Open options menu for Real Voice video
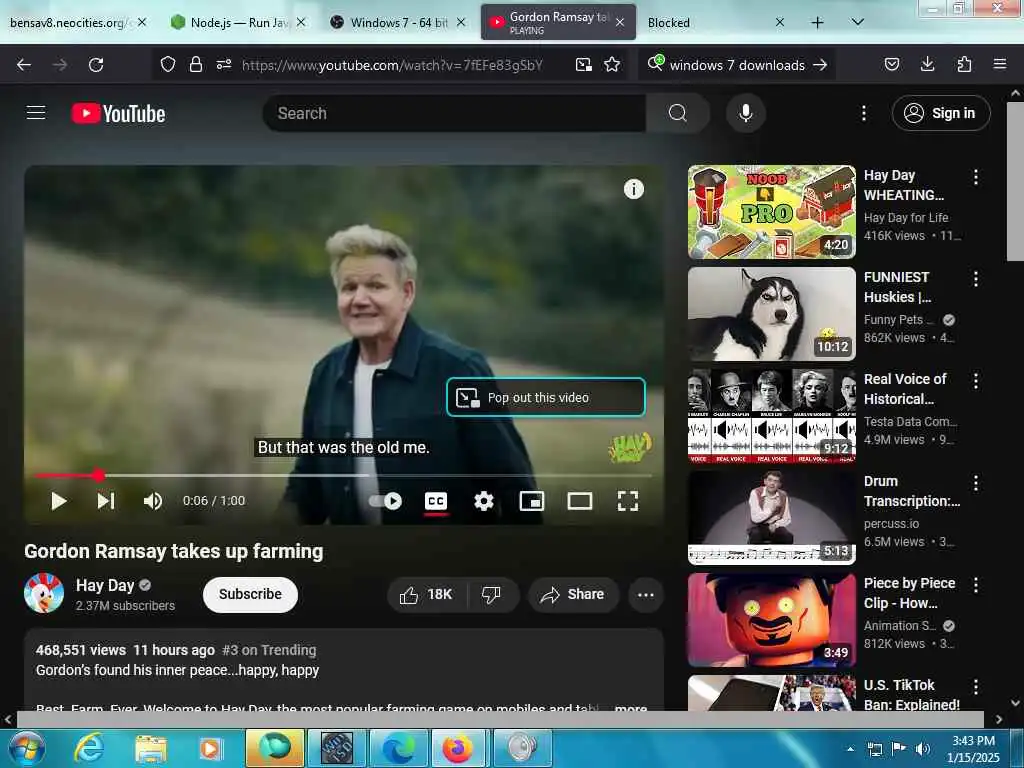This screenshot has height=768, width=1024. pos(976,381)
